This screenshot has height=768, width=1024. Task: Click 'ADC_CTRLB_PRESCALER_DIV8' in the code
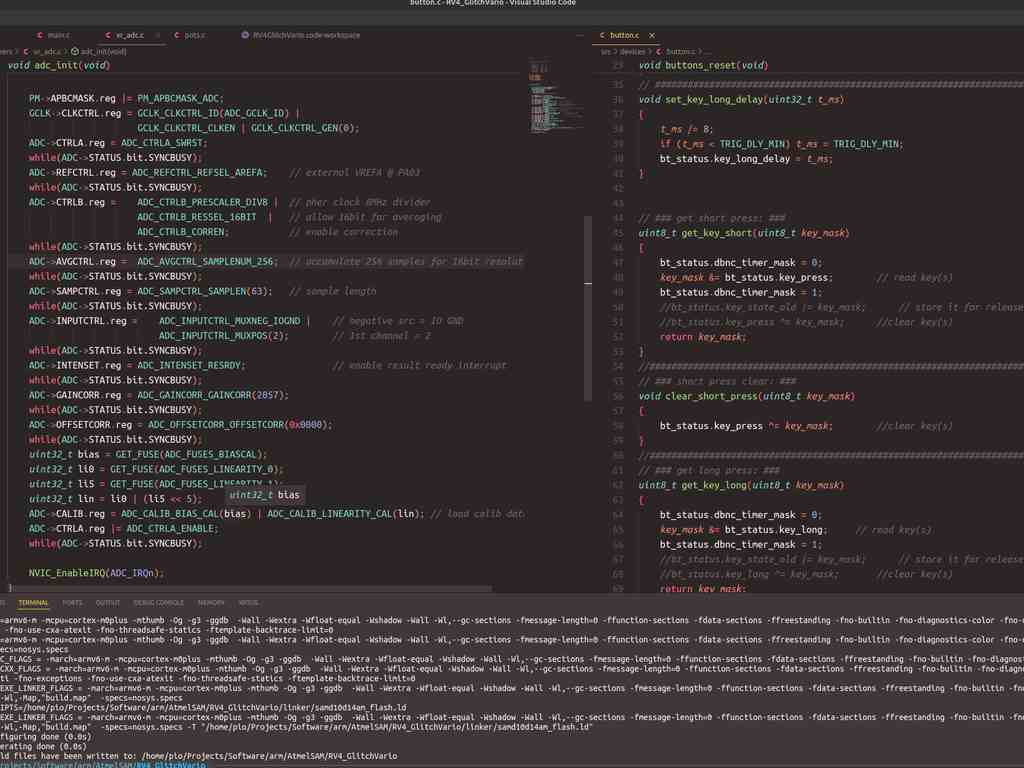202,202
